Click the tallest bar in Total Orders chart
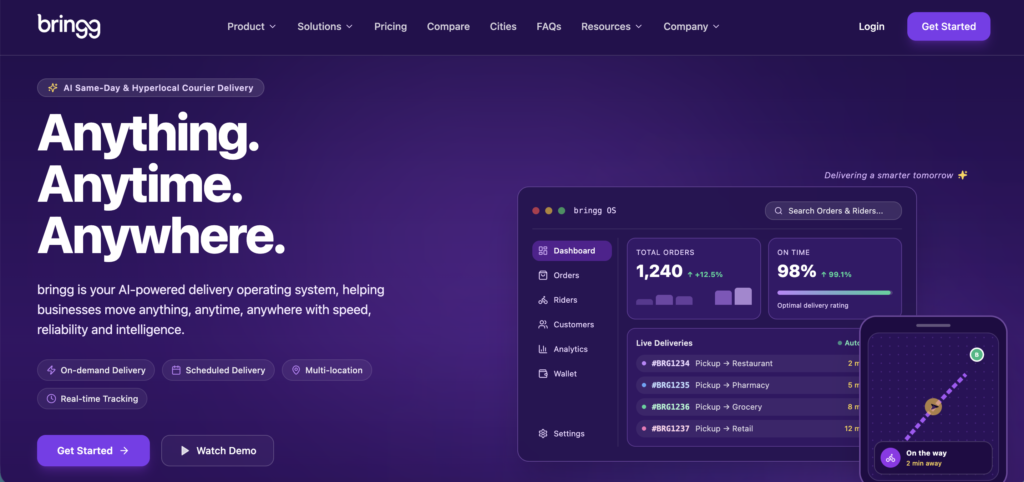Screen dimensions: 1024x482 click(743, 297)
